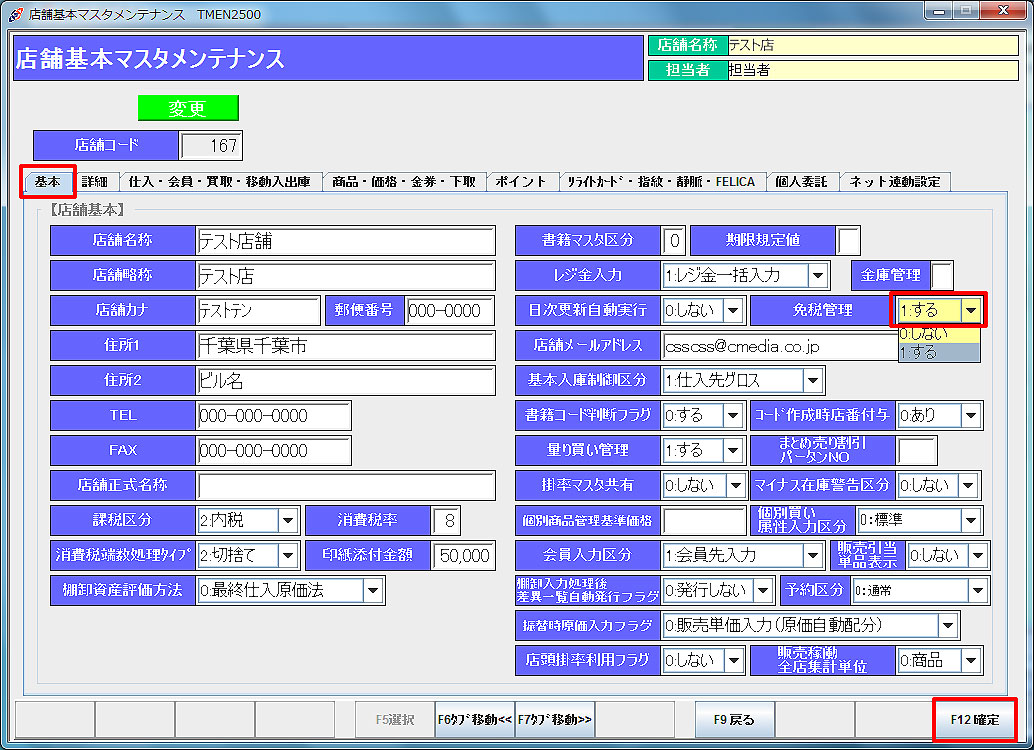Image resolution: width=1034 pixels, height=750 pixels.
Task: Switch to the 詳細 tab
Action: pos(95,182)
